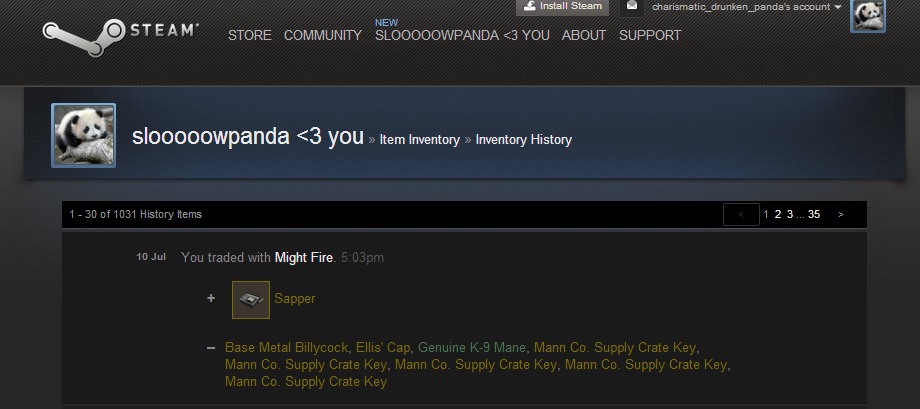Go to history page 2
Screen dimensions: 920x409
777,215
